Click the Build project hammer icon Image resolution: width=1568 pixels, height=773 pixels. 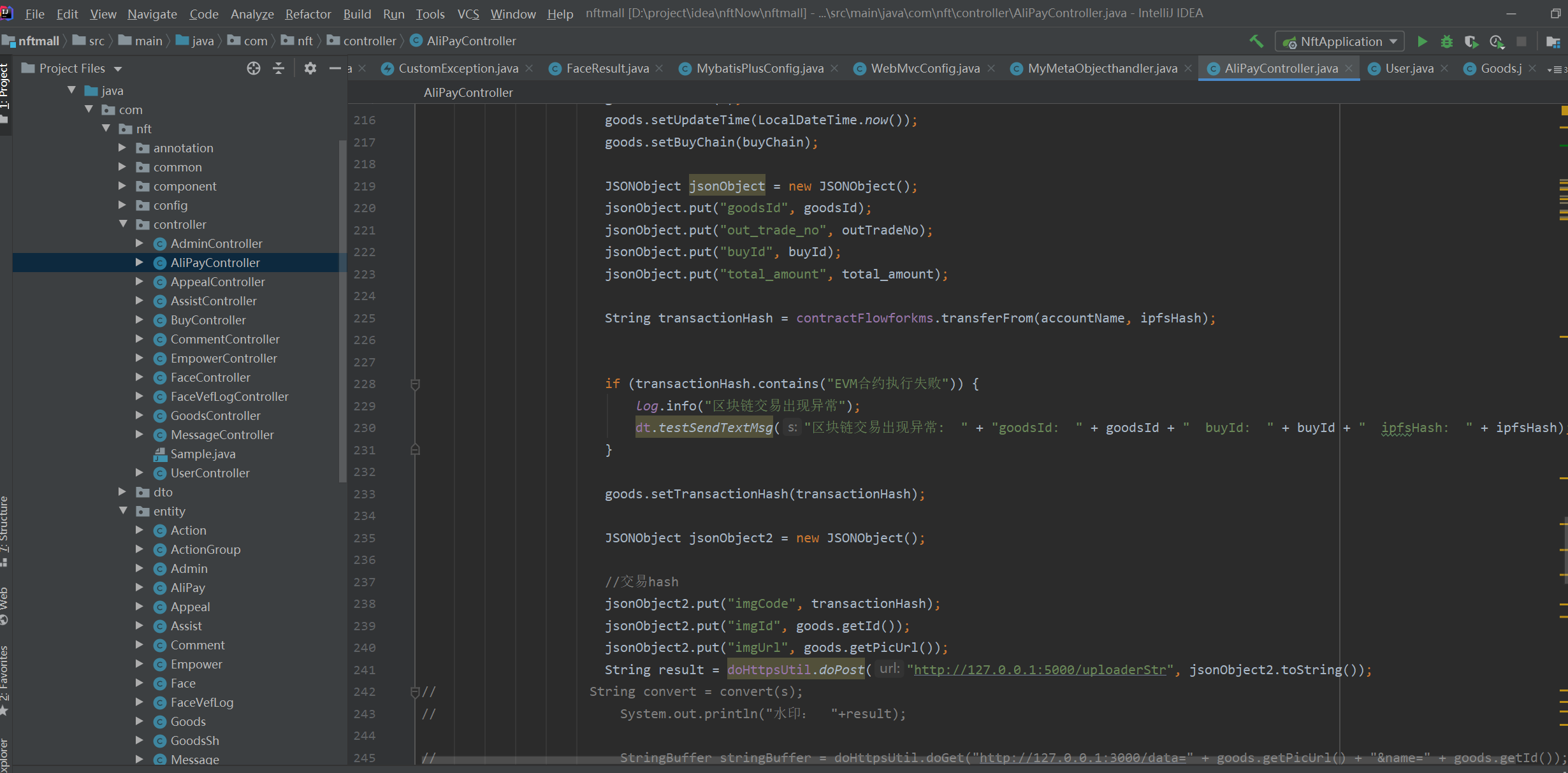point(1258,41)
